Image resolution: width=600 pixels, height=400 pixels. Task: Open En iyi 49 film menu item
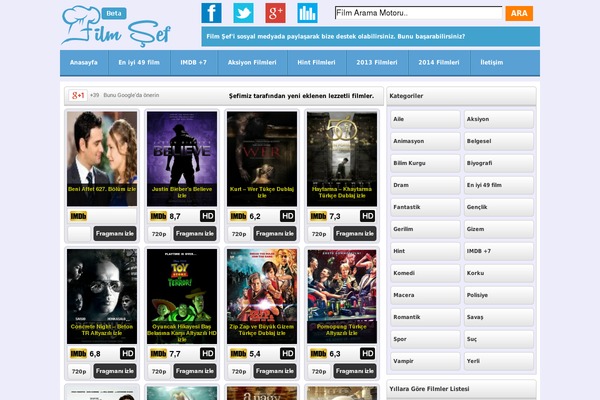point(139,62)
